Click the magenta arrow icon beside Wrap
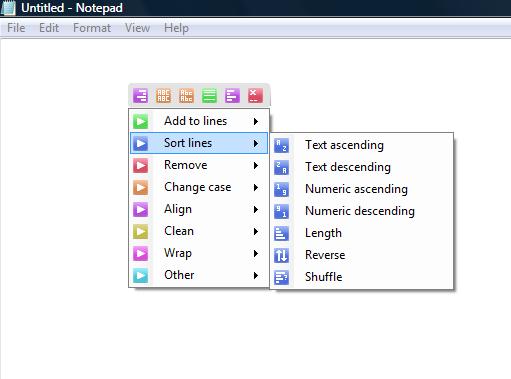511x379 pixels. click(140, 253)
